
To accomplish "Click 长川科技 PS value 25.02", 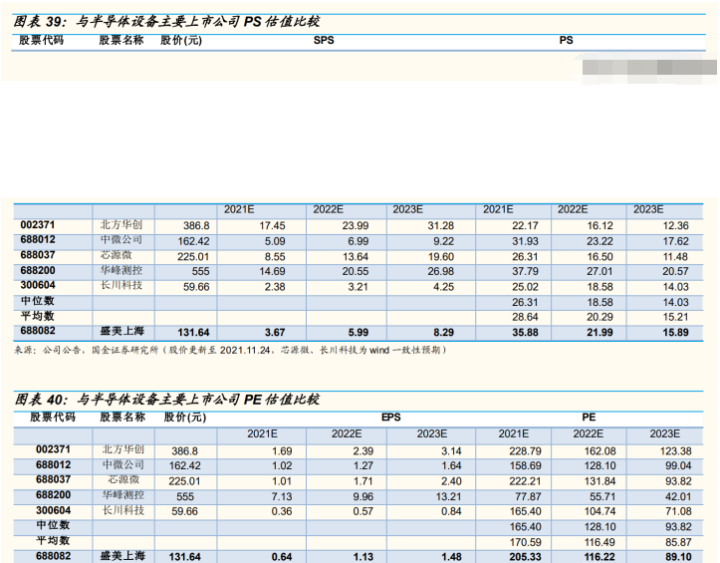I will (525, 287).
